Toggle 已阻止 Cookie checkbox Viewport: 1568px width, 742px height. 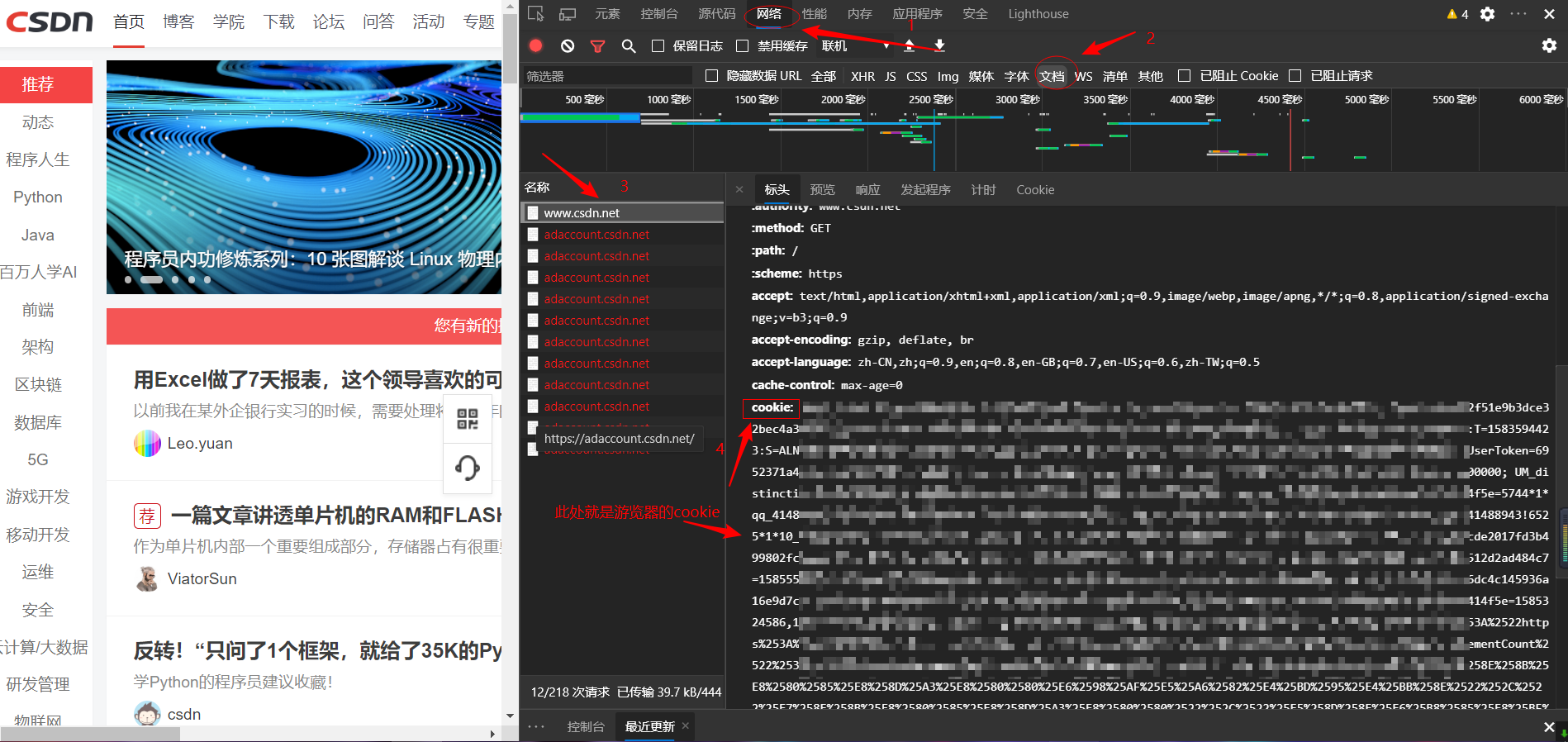tap(1184, 76)
